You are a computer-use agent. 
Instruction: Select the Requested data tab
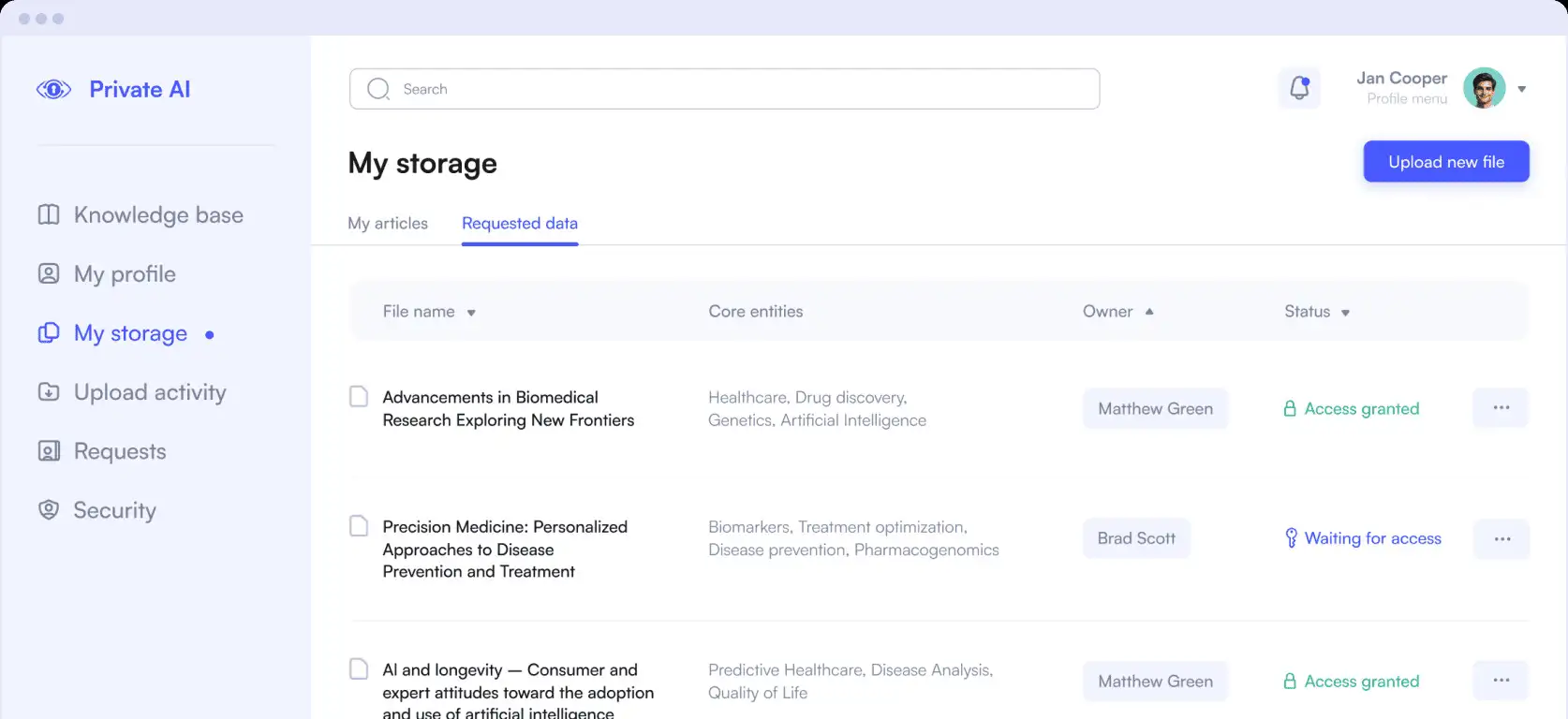point(520,223)
